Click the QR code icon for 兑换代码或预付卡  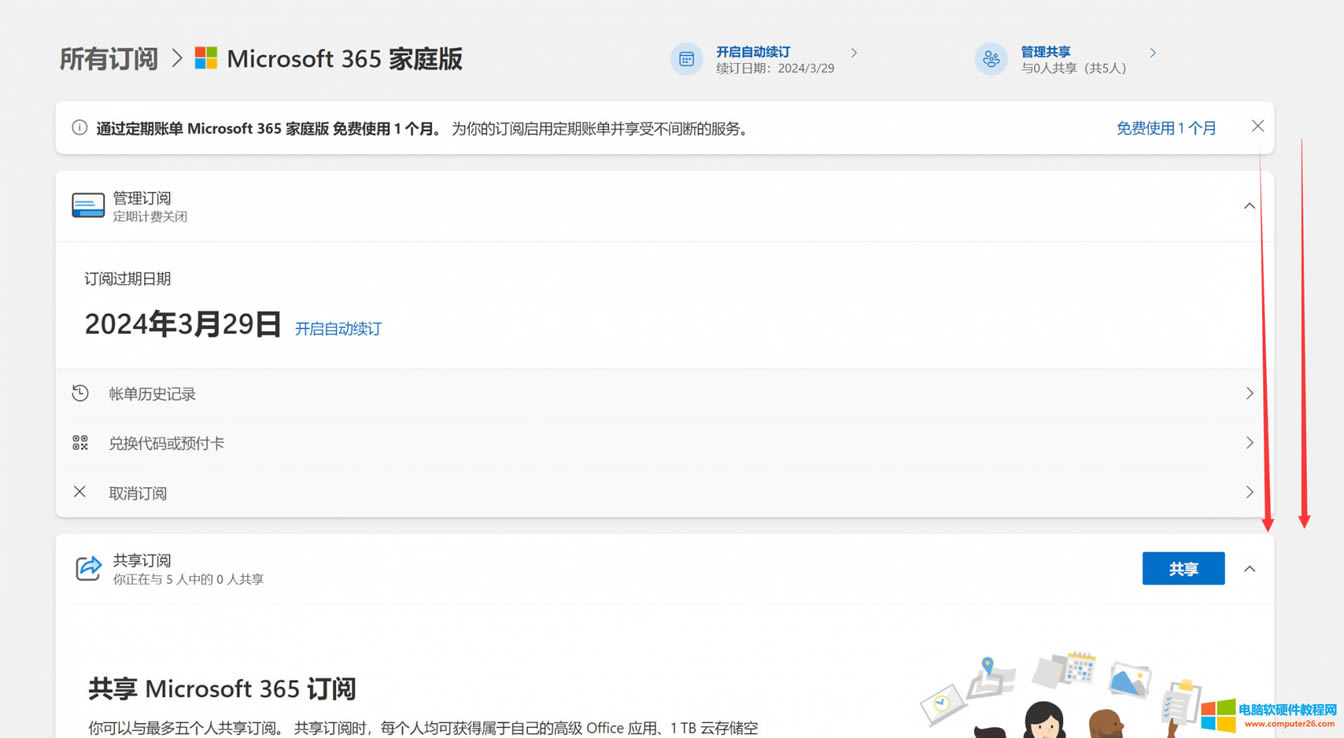click(x=80, y=442)
